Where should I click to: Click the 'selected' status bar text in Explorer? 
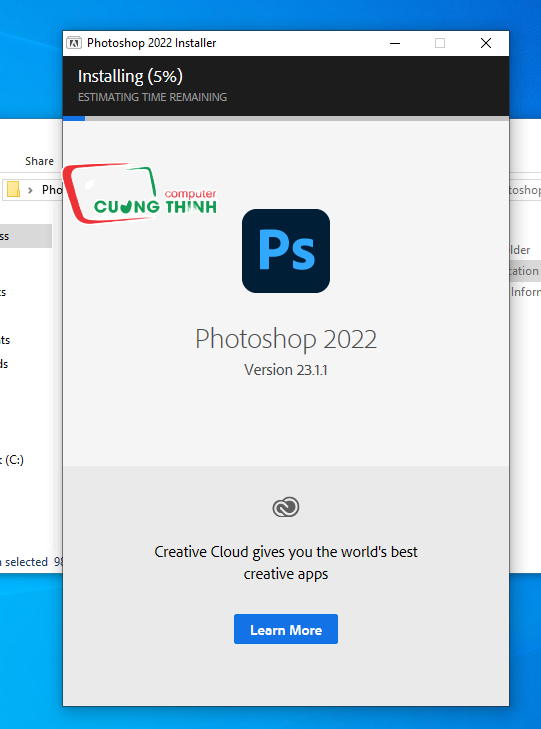click(x=26, y=562)
